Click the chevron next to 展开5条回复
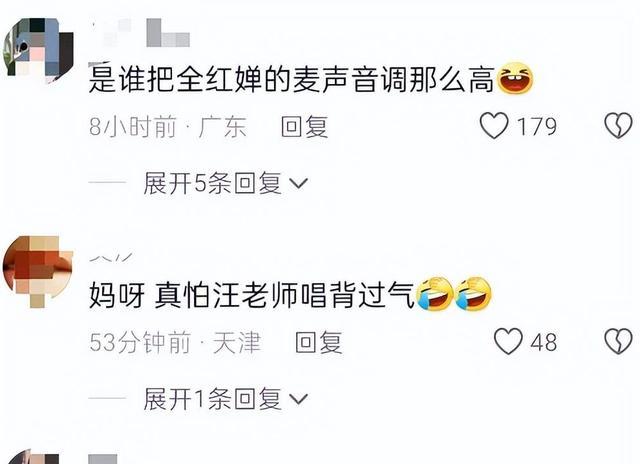Screen dimensions: 640x464 point(298,184)
